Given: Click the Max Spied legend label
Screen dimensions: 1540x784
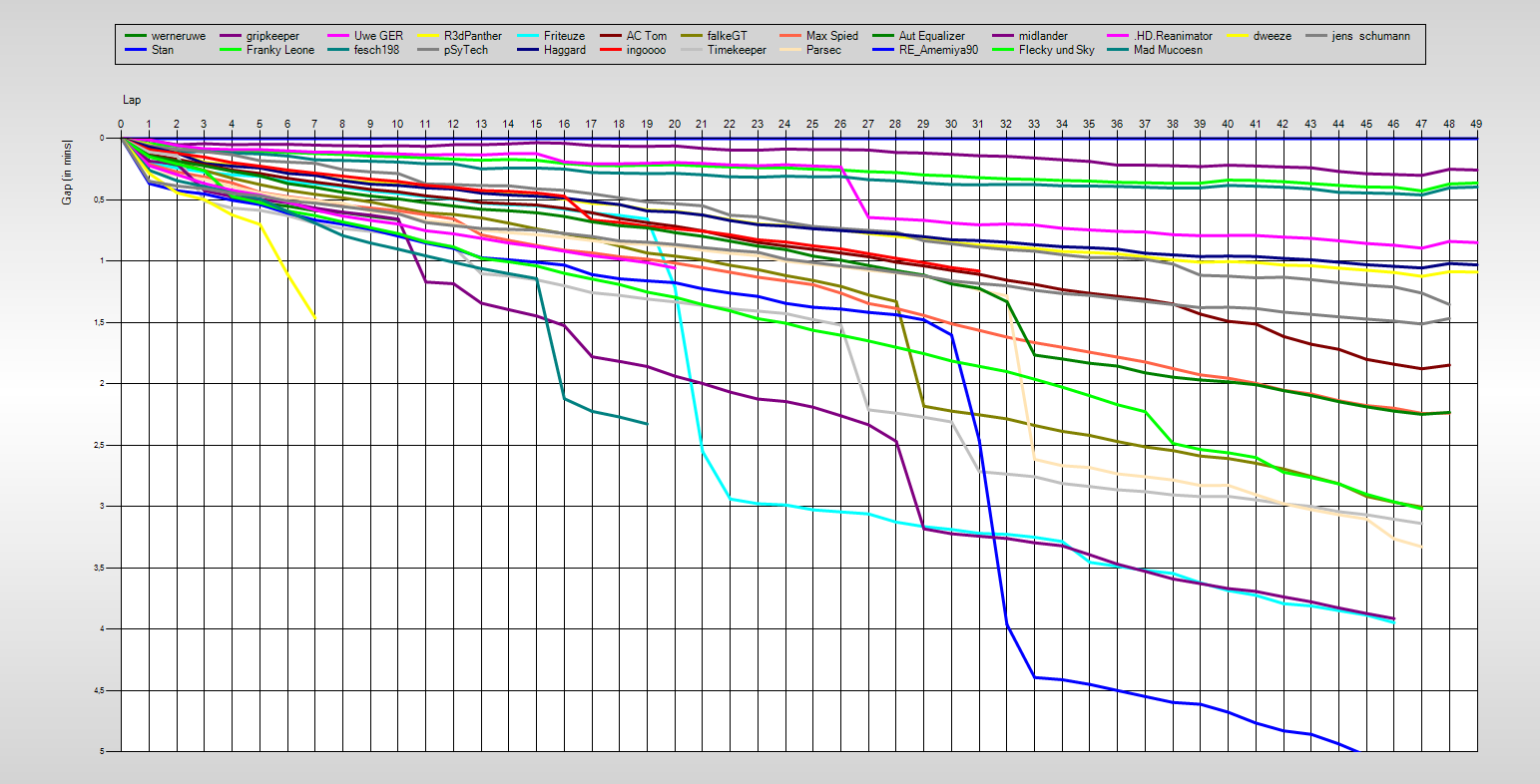Looking at the screenshot, I should 832,36.
